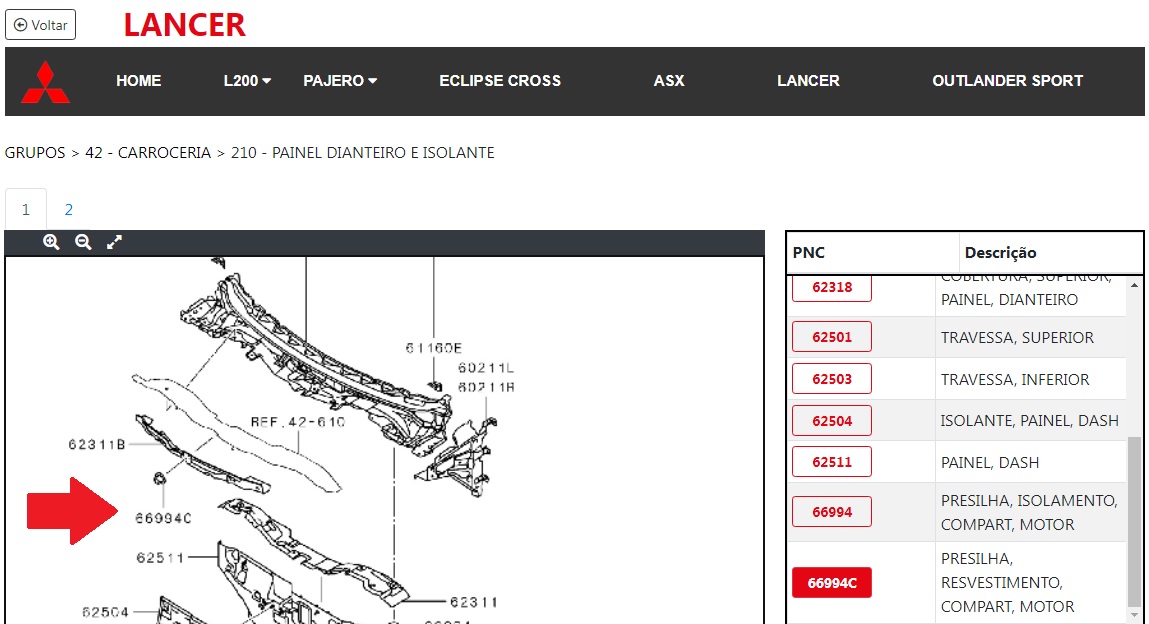
Task: Click PNC 62504 insulator button
Action: point(831,421)
